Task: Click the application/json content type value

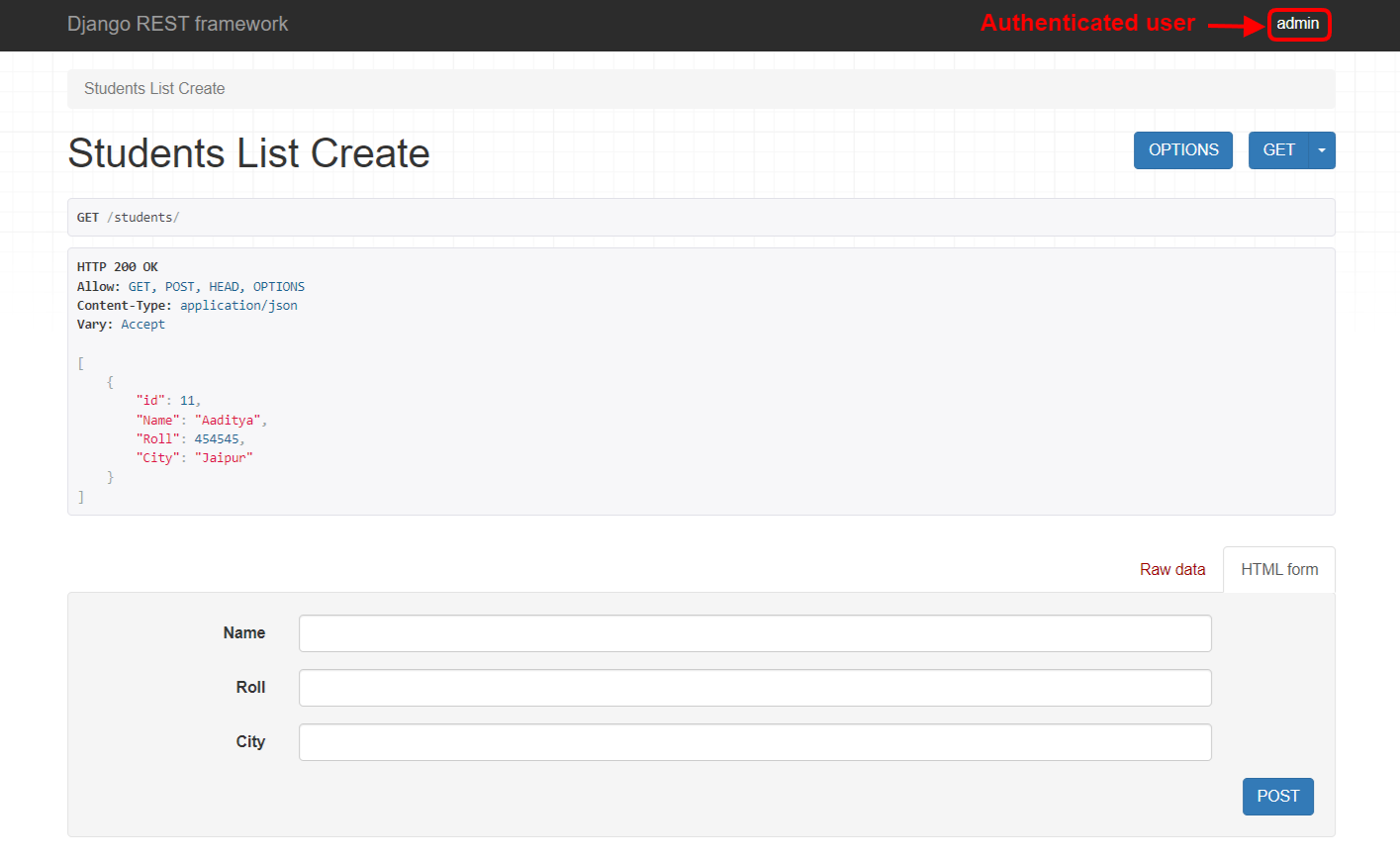Action: (238, 306)
